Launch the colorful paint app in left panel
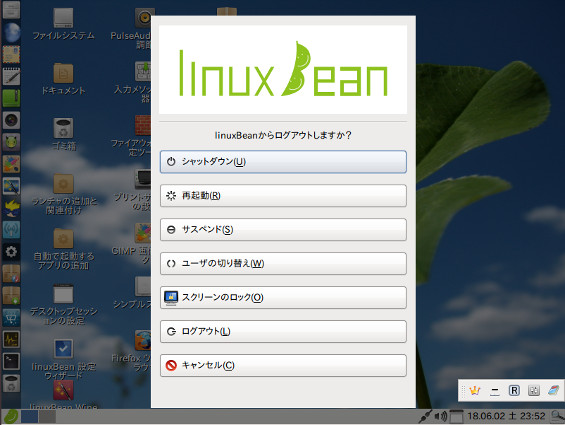The height and width of the screenshot is (425, 565). point(11,164)
